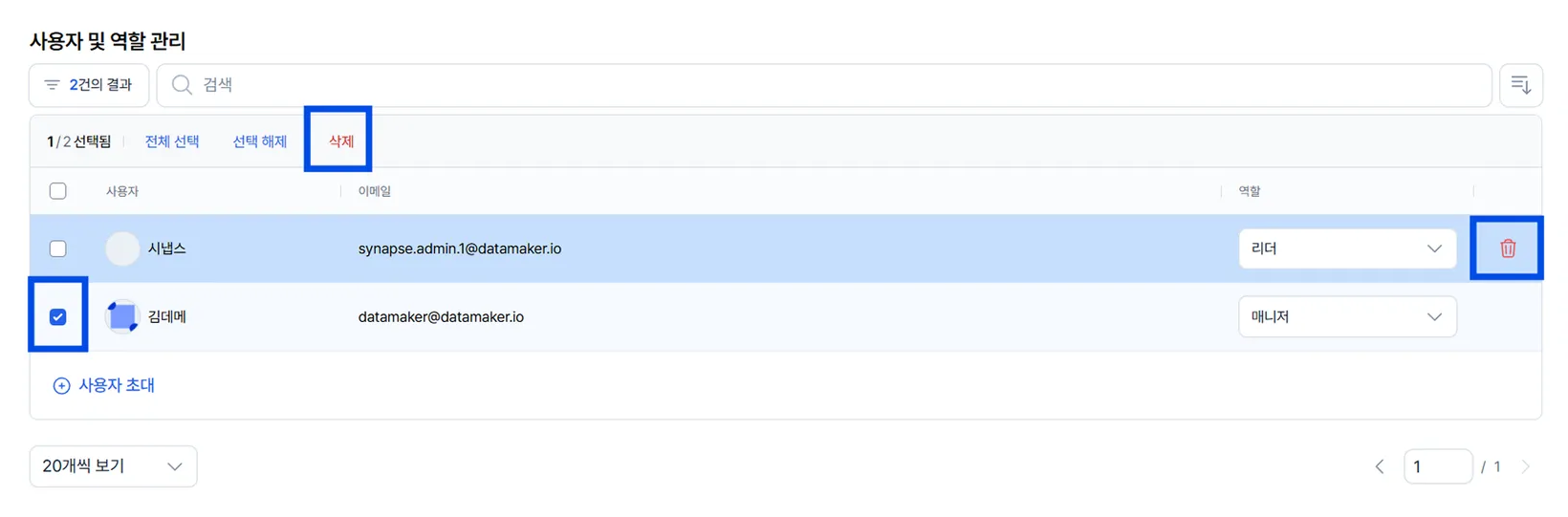The height and width of the screenshot is (517, 1568).
Task: Go to next page arrow
Action: pos(1526,466)
